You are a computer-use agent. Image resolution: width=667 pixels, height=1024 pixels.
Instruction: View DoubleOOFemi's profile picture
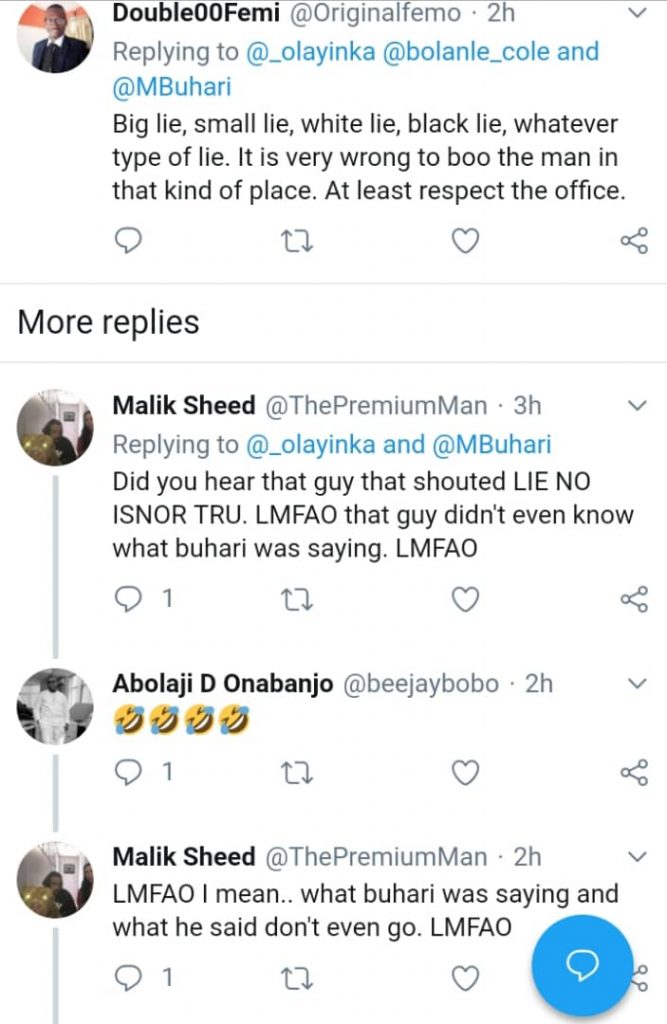click(55, 38)
